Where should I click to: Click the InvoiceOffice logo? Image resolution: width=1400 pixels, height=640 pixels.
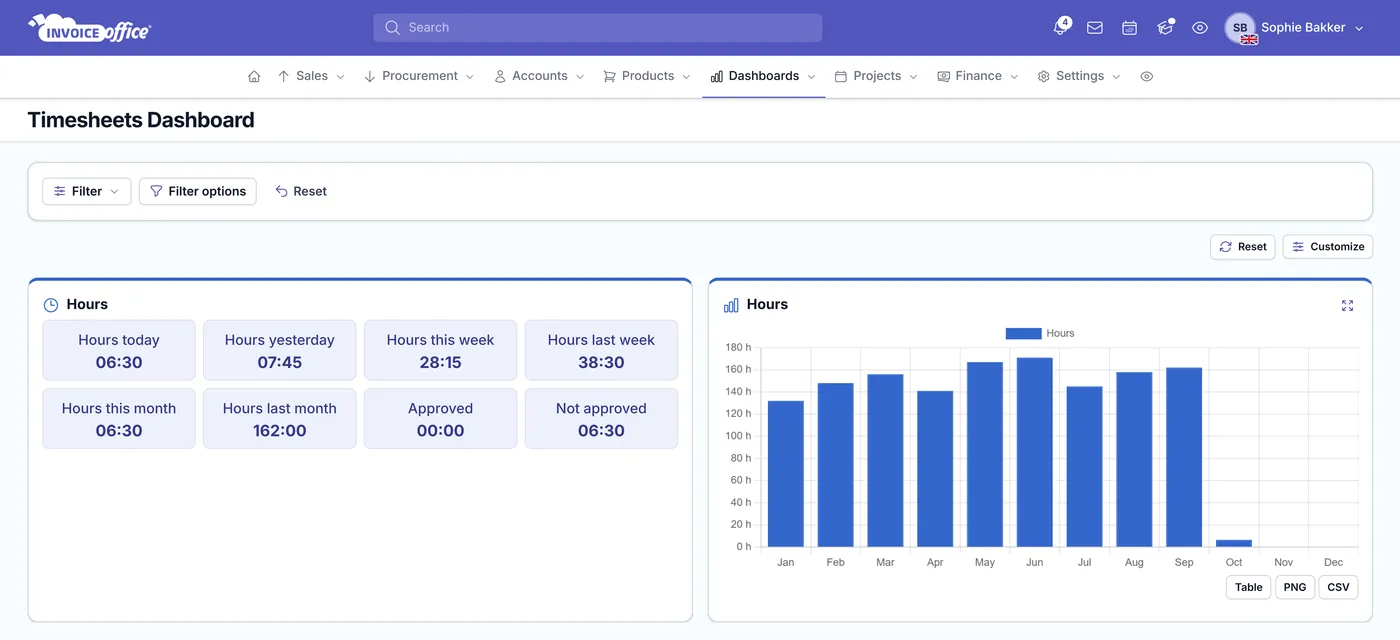[90, 28]
